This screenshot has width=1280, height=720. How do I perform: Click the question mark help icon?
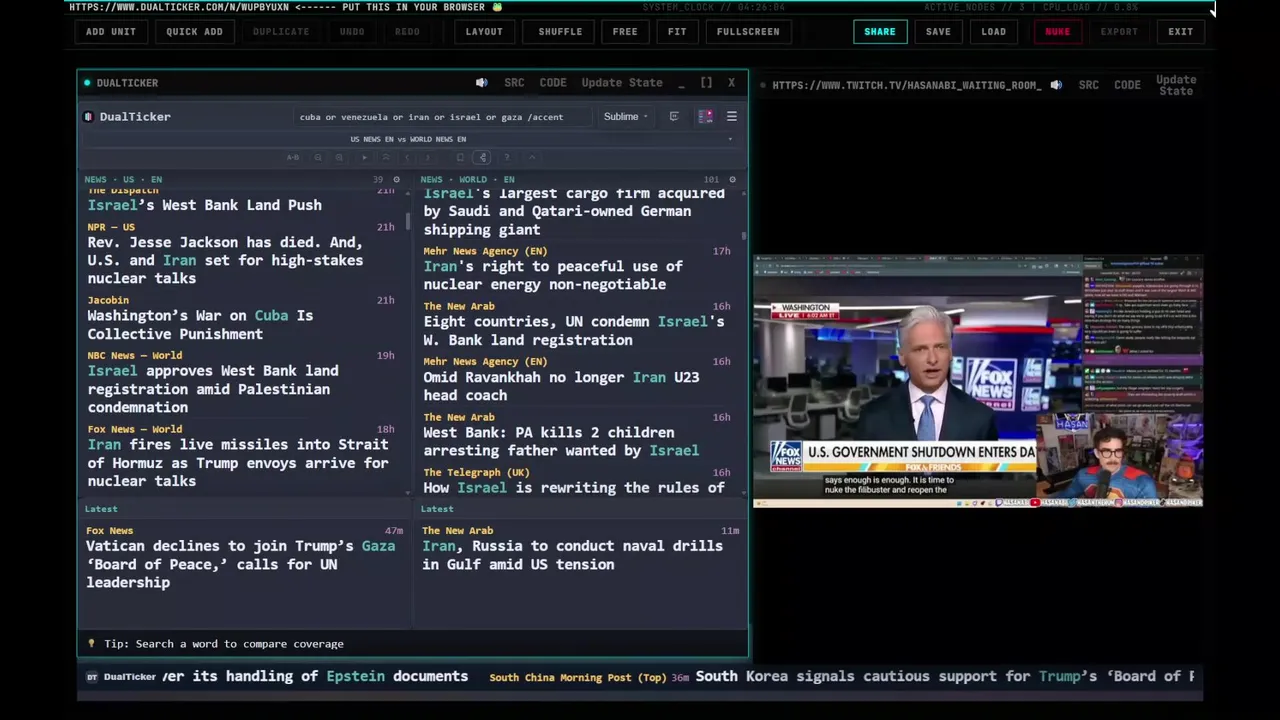pyautogui.click(x=507, y=157)
